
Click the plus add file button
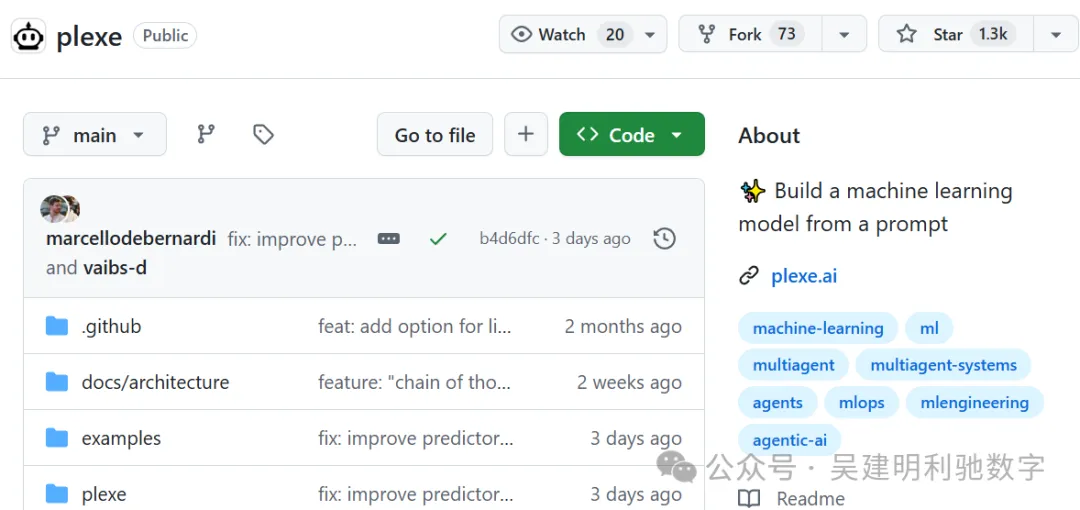(x=526, y=134)
